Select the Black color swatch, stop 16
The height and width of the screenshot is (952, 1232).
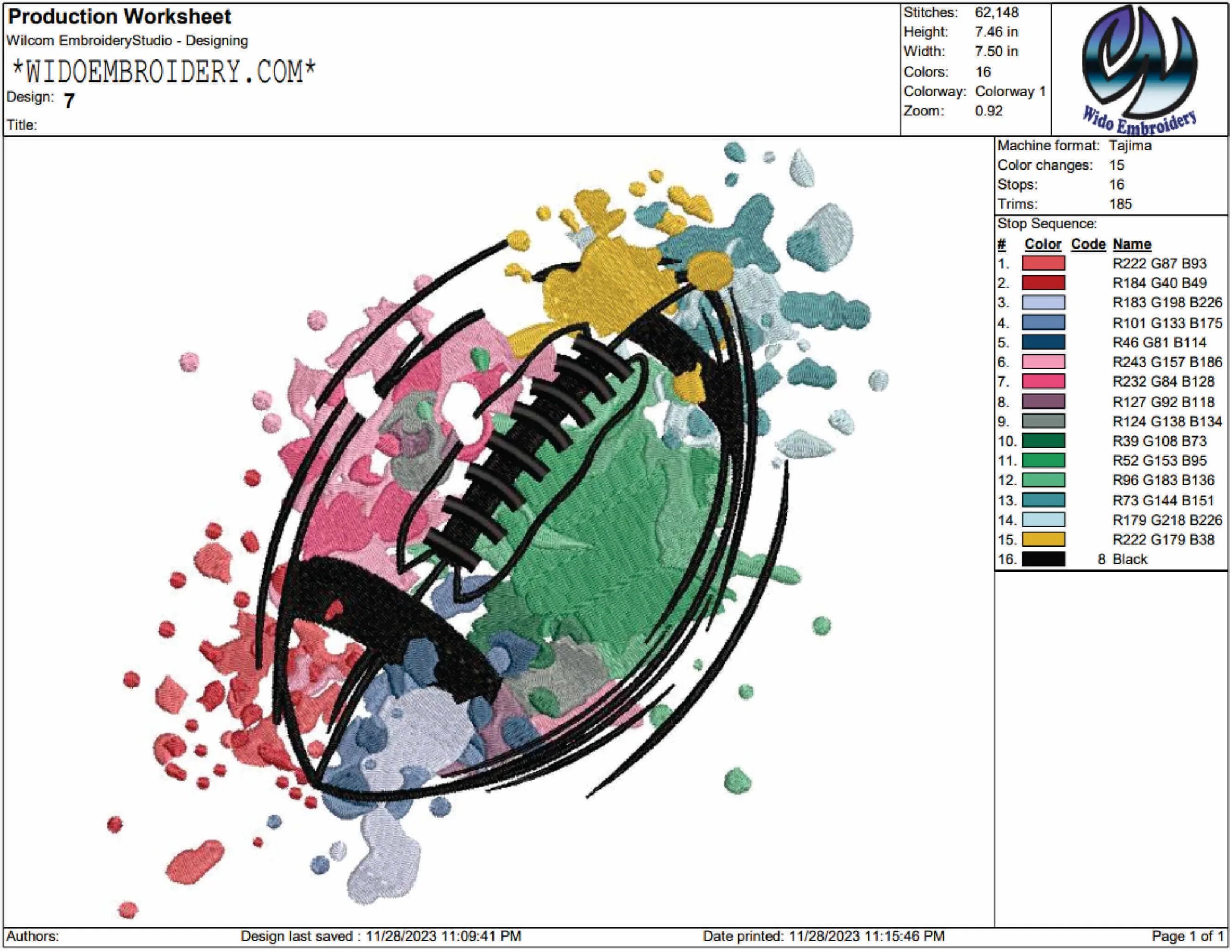tap(1043, 559)
